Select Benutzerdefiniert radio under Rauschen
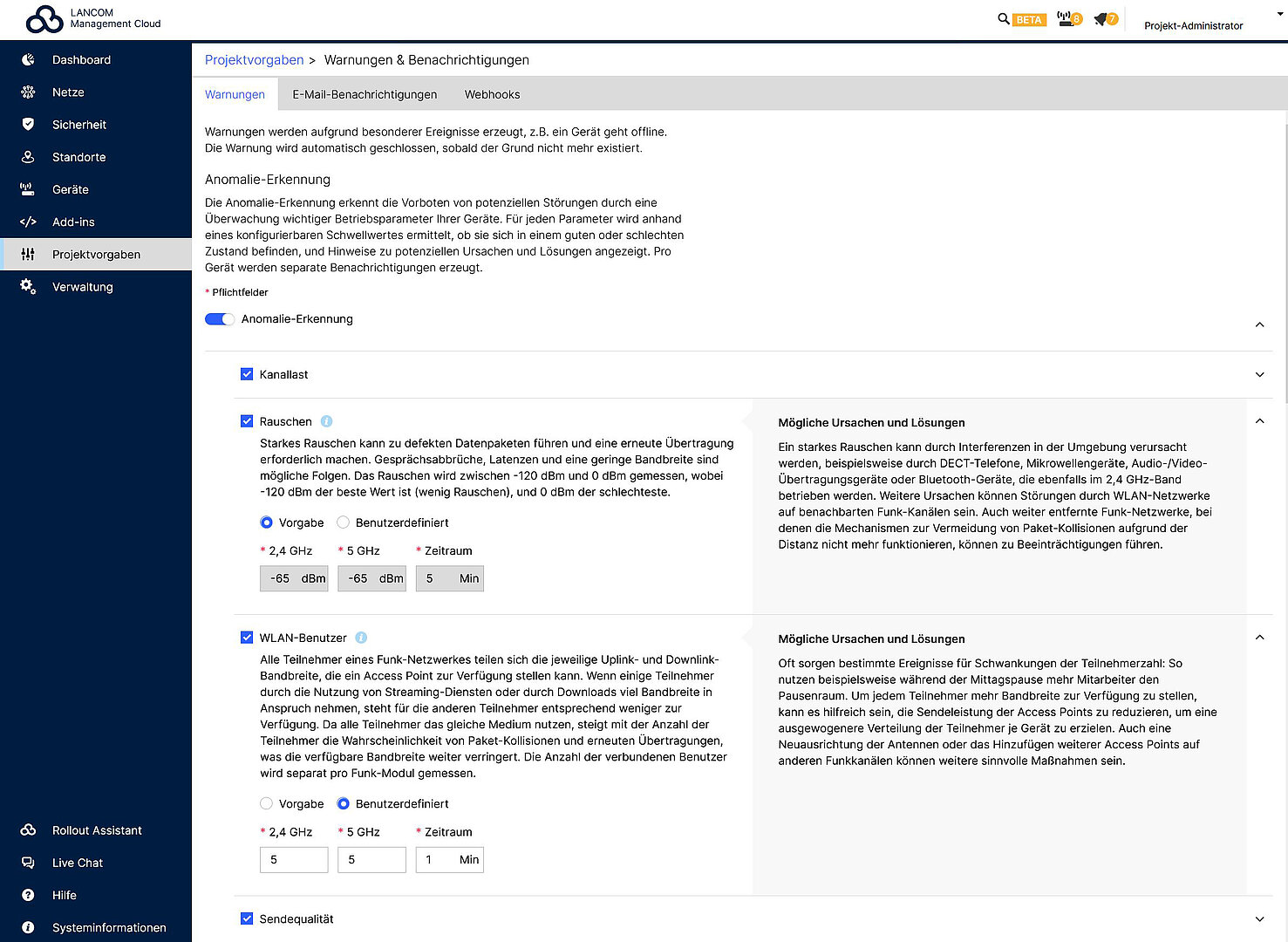 coord(344,522)
